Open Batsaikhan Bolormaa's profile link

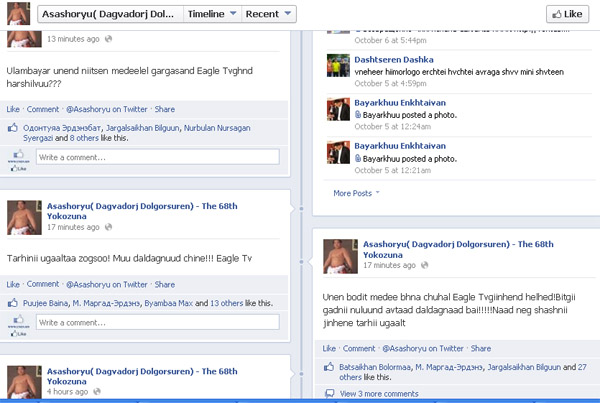click(x=375, y=367)
